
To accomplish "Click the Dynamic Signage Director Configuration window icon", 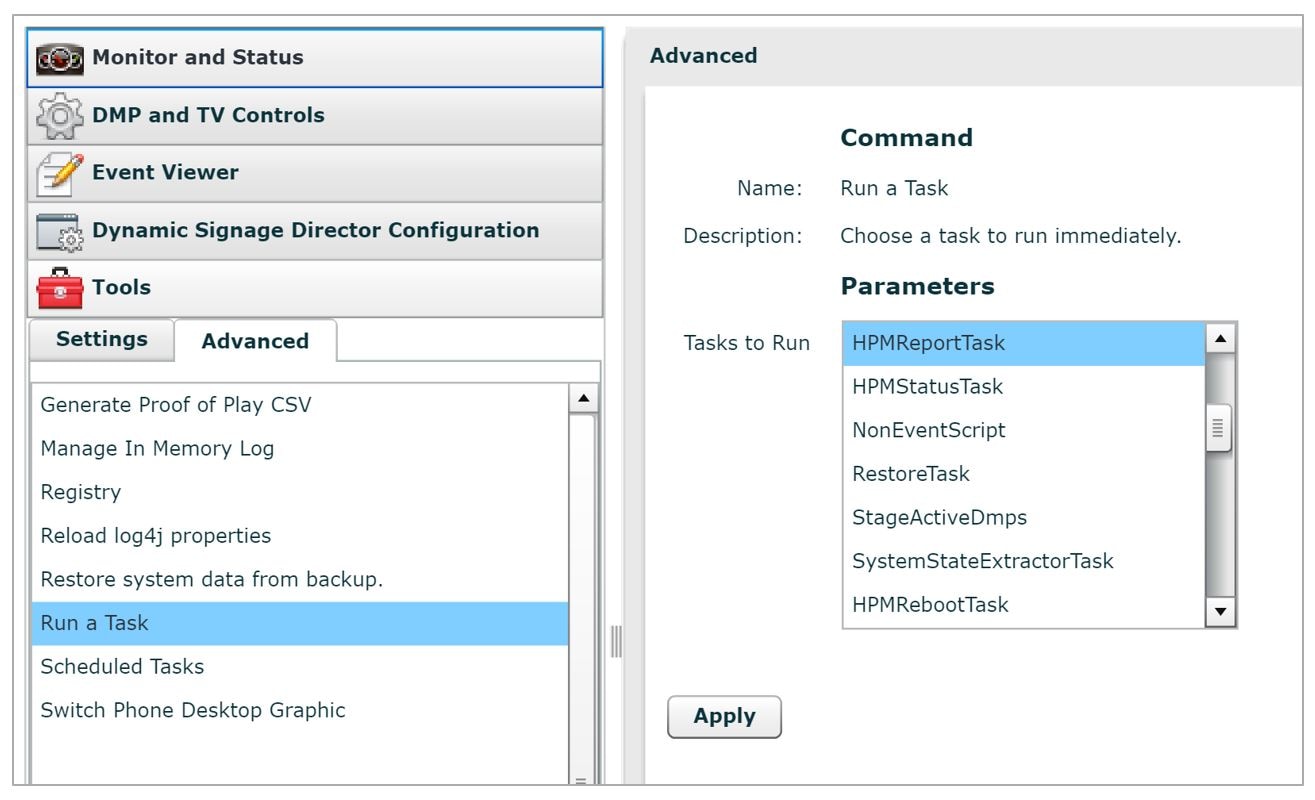I will [60, 232].
